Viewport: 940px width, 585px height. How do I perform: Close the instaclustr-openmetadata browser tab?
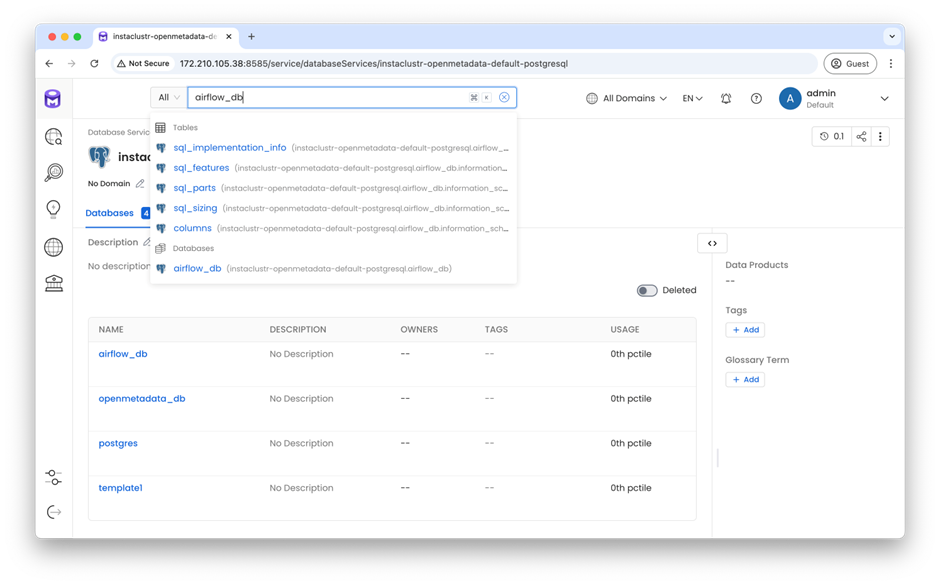tap(228, 37)
